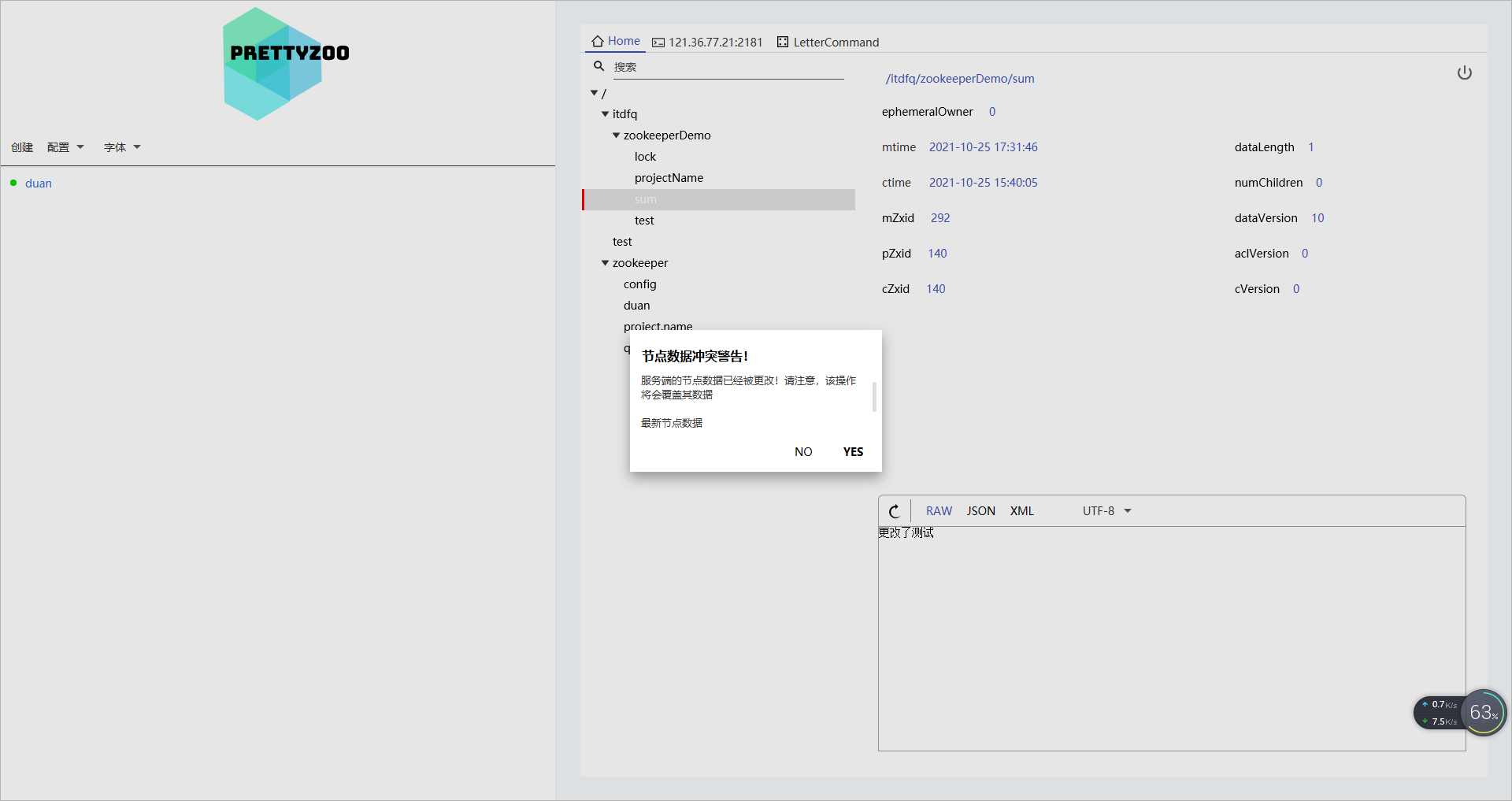
Task: Click YES in the conflict warning dialog
Action: click(x=853, y=452)
